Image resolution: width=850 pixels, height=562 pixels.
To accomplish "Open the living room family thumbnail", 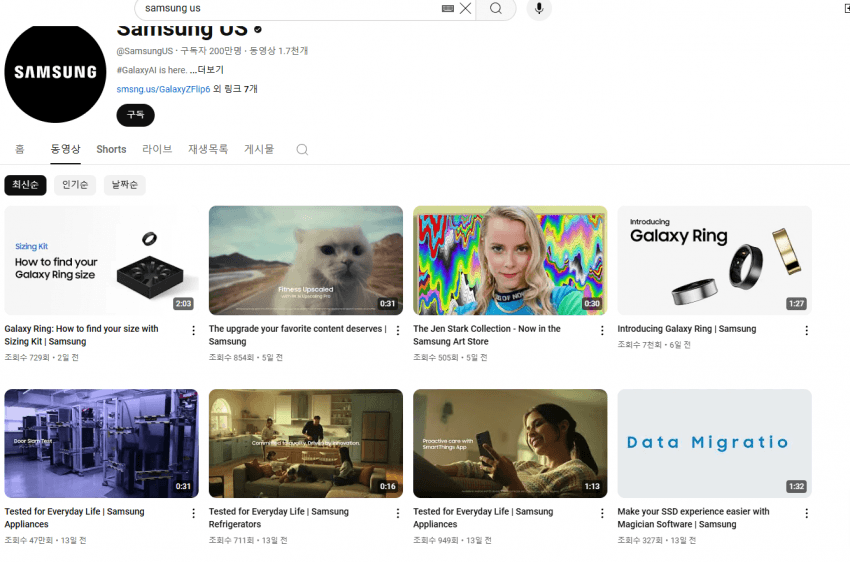I will tap(306, 443).
